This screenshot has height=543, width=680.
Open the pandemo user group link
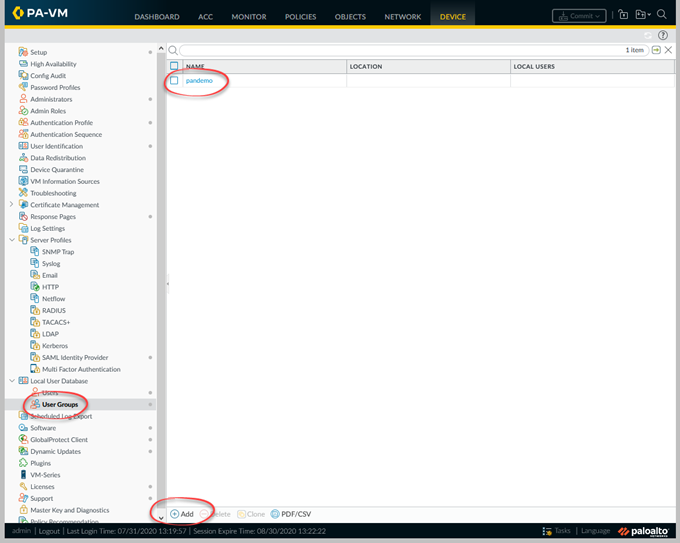coord(199,80)
